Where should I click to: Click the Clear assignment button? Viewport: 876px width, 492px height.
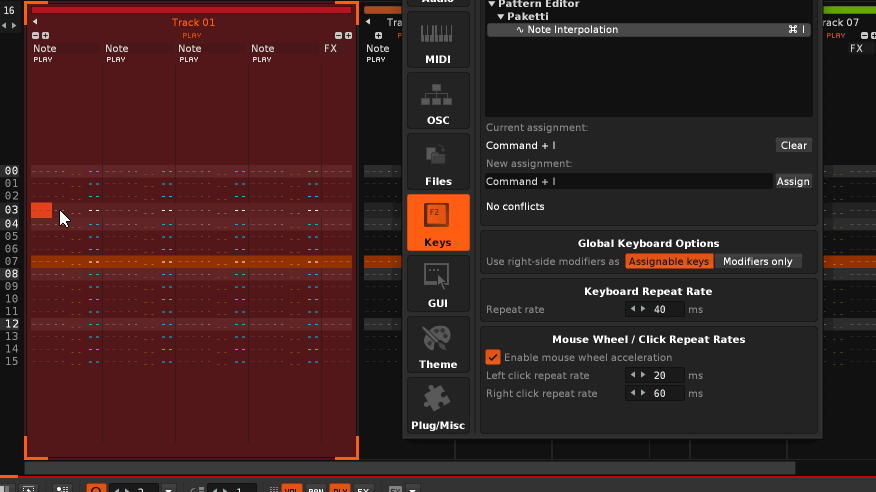[x=793, y=145]
